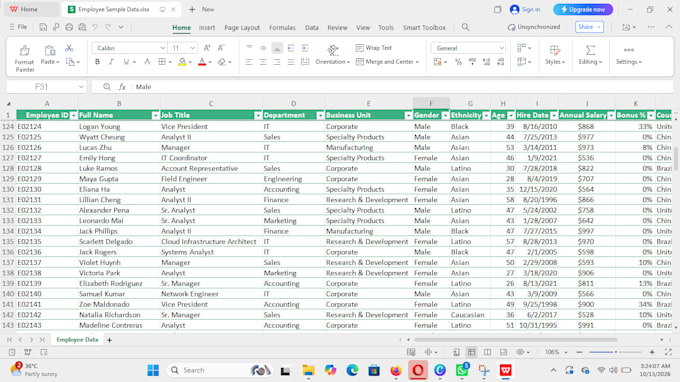The height and width of the screenshot is (382, 680).
Task: Click the Zoom Out minus icon
Action: [579, 352]
